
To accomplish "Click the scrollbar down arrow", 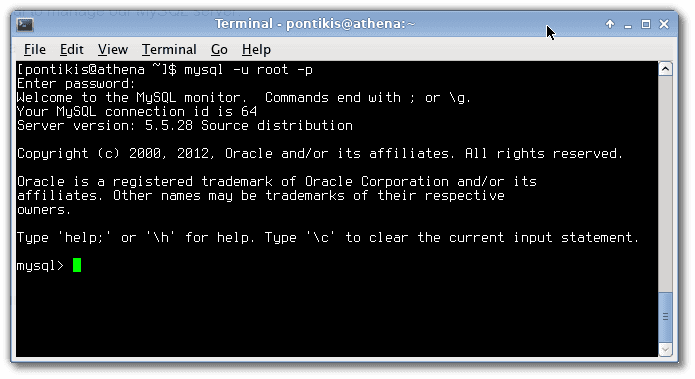I will click(665, 349).
